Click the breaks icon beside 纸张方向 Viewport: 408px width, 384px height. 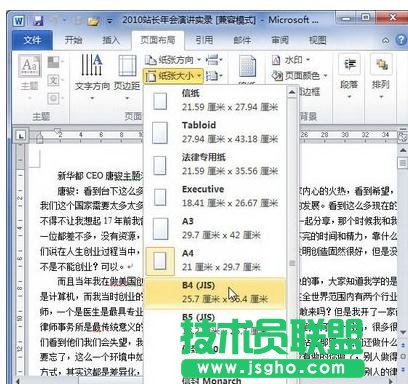point(214,60)
